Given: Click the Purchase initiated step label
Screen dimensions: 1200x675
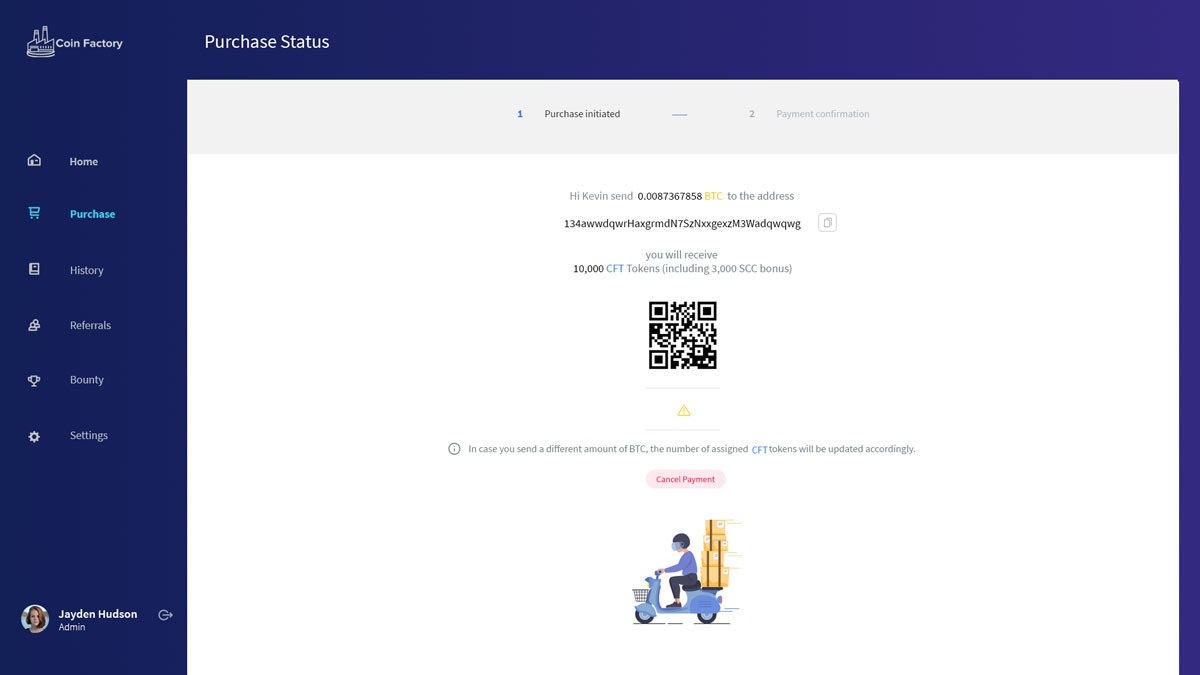Looking at the screenshot, I should 582,114.
